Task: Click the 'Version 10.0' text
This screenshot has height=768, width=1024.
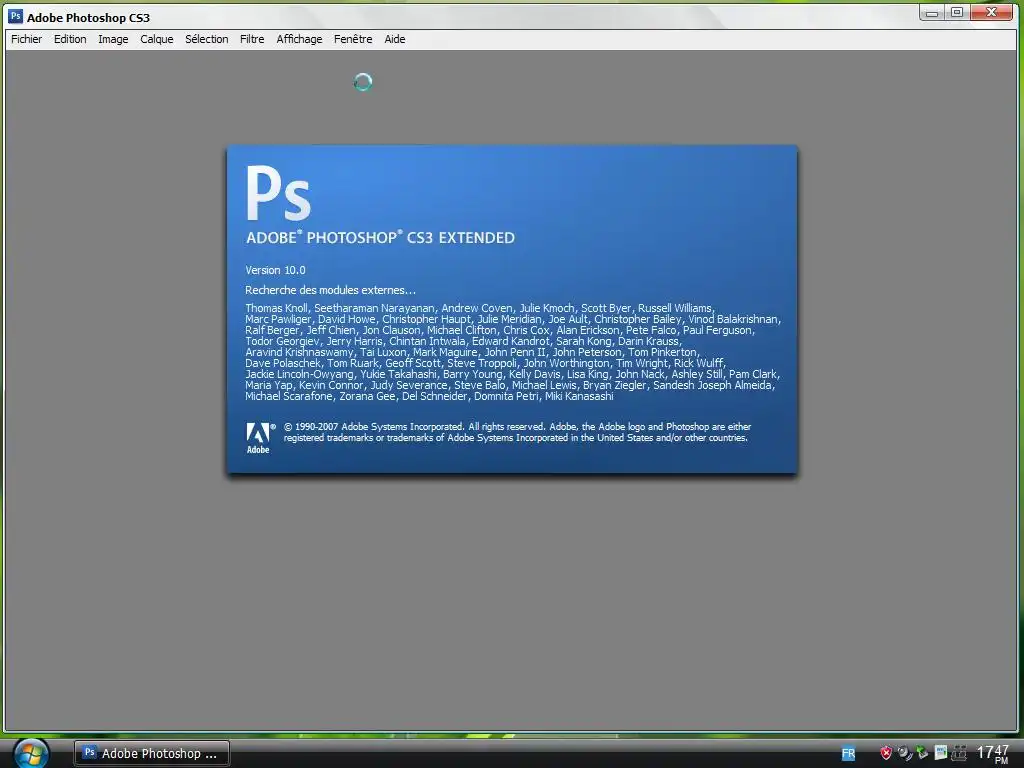Action: coord(276,270)
